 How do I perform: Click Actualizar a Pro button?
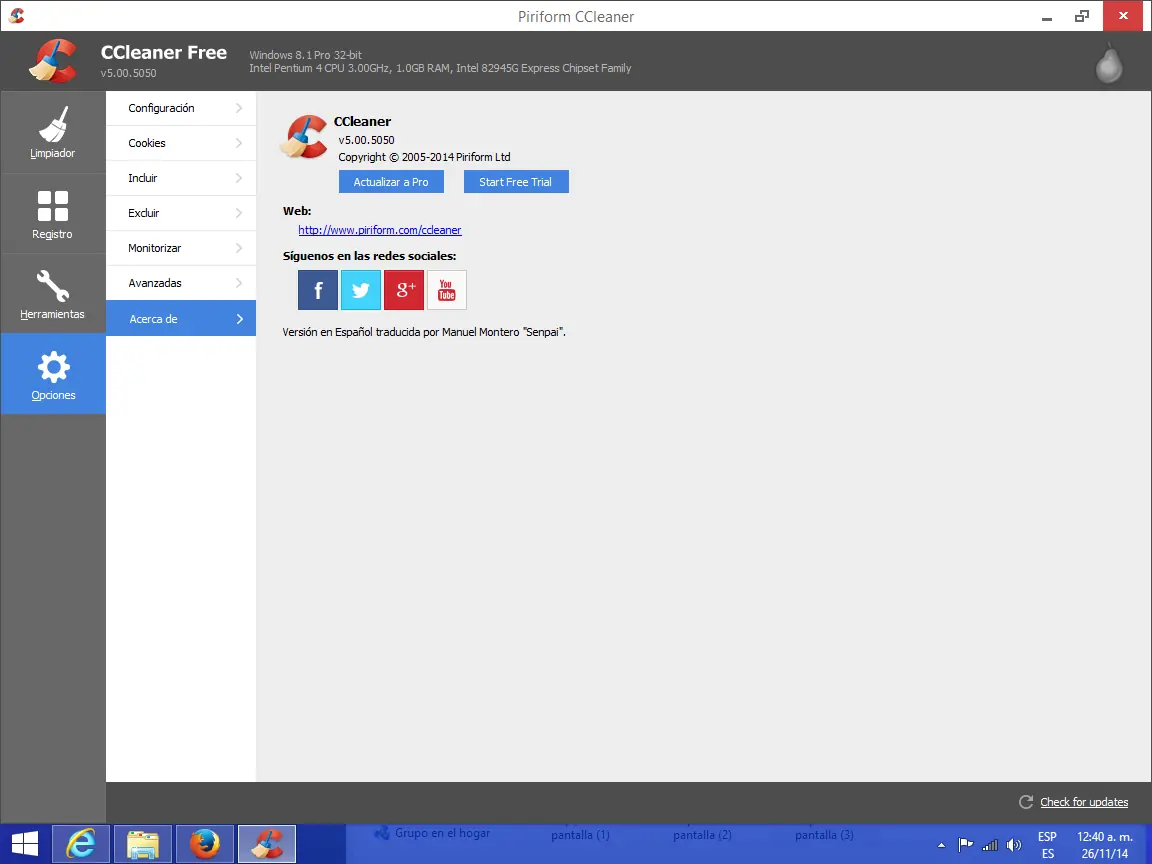pyautogui.click(x=391, y=181)
